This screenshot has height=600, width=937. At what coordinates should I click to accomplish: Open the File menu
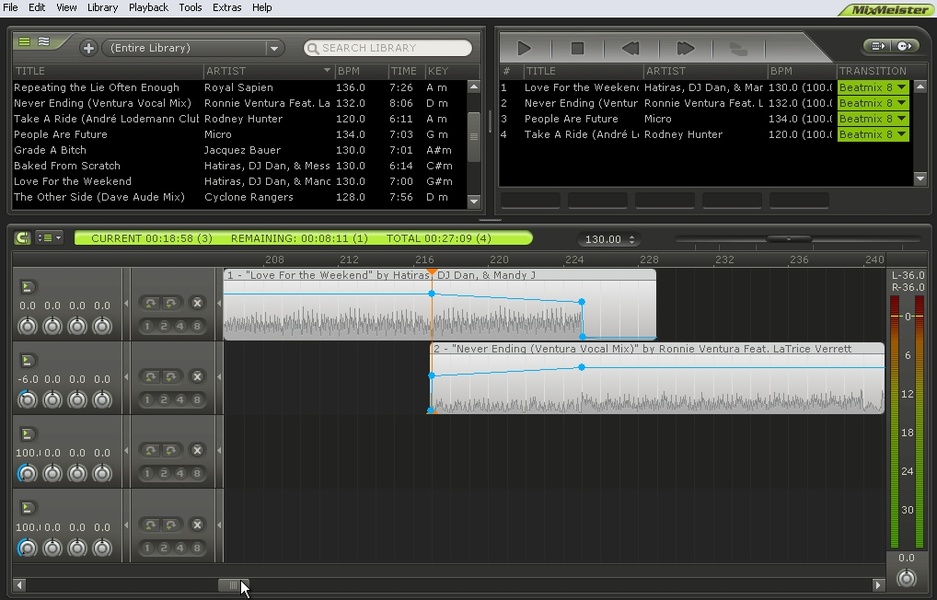pos(10,7)
